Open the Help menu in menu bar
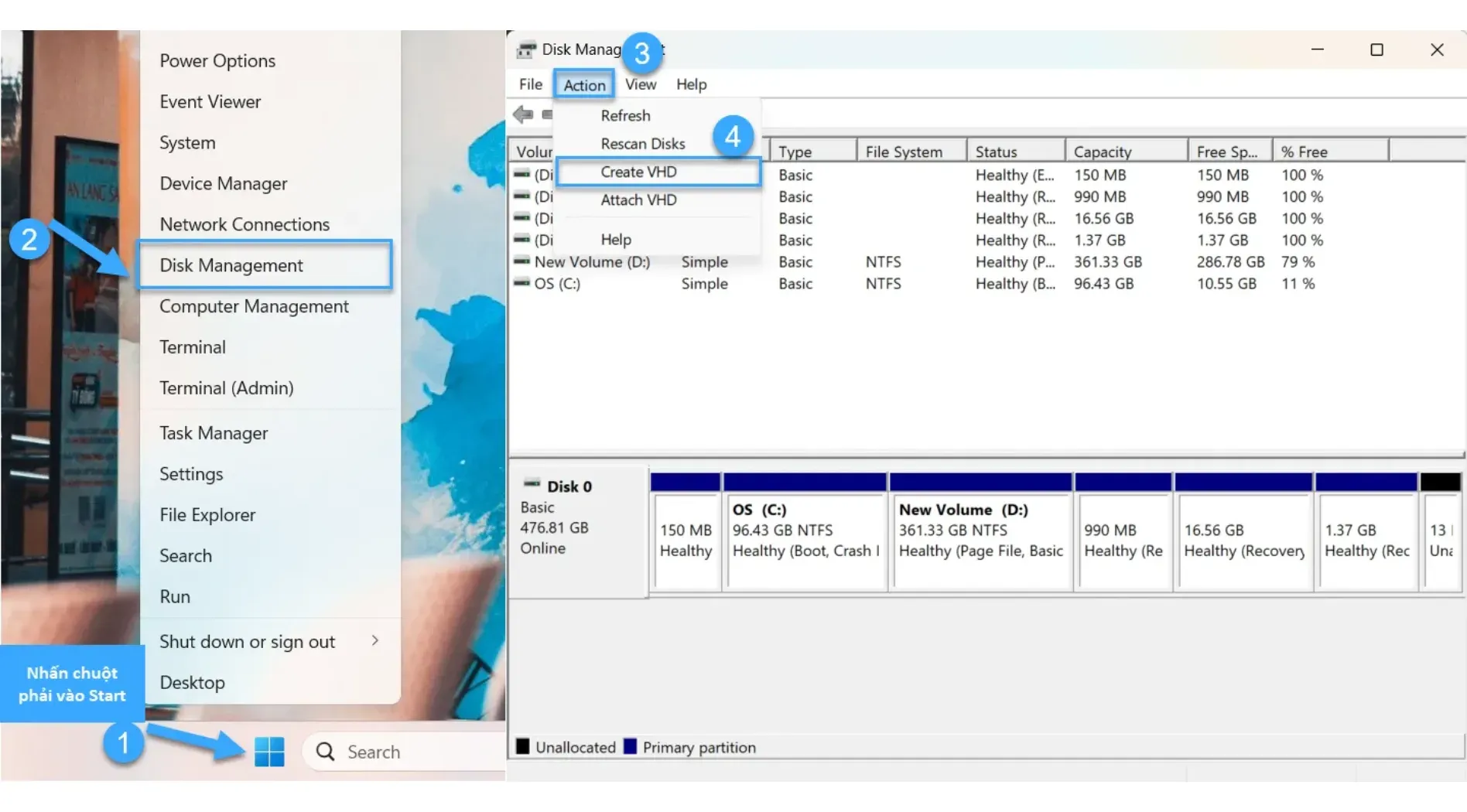Image resolution: width=1467 pixels, height=812 pixels. (692, 84)
